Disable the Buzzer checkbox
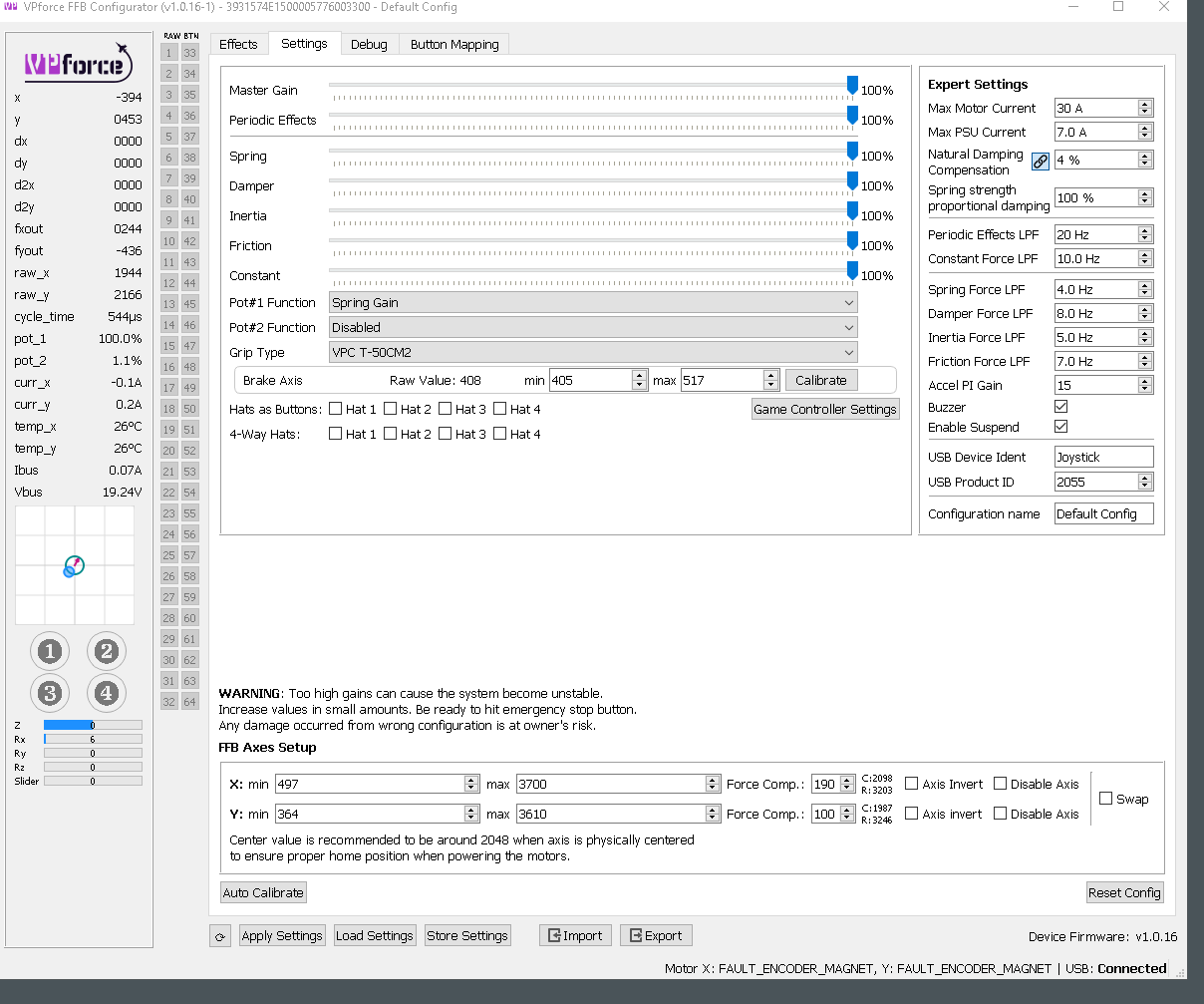The image size is (1204, 1004). click(1060, 406)
